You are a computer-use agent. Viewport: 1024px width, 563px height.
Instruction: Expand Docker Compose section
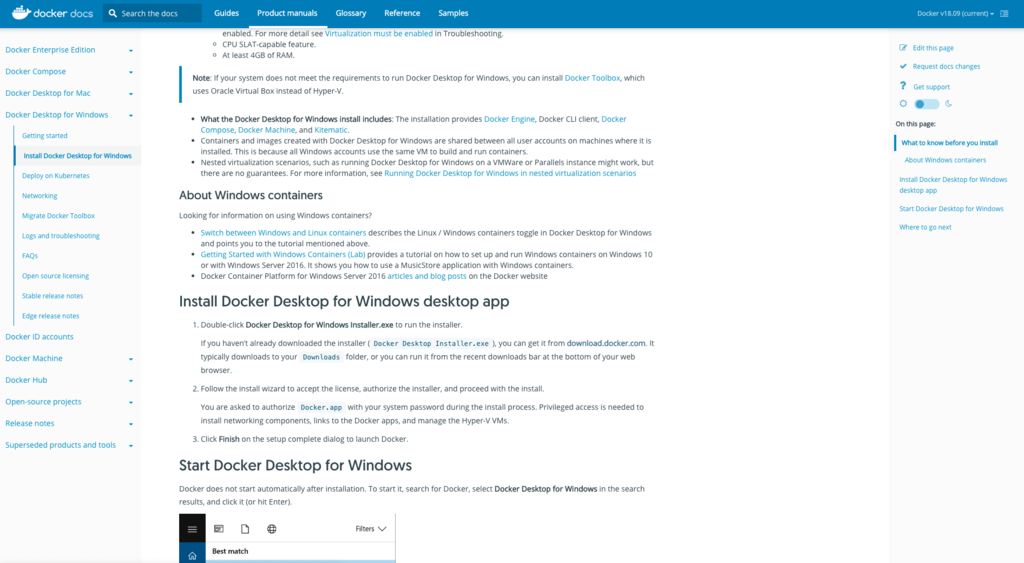coord(131,72)
